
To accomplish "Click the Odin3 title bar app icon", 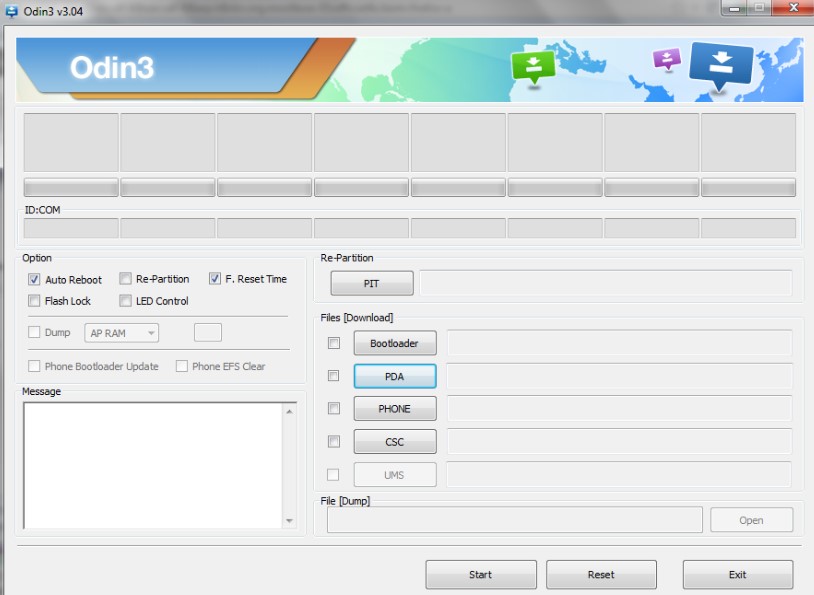I will (x=11, y=11).
